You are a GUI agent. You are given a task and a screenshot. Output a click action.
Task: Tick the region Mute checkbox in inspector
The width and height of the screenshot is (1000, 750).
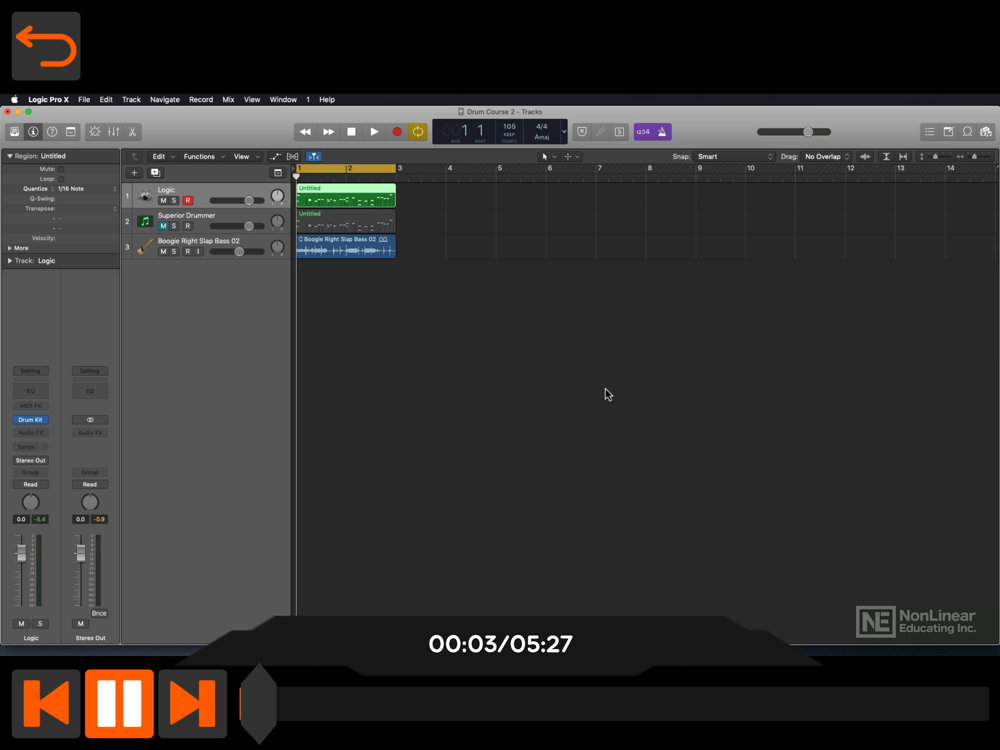pos(61,170)
